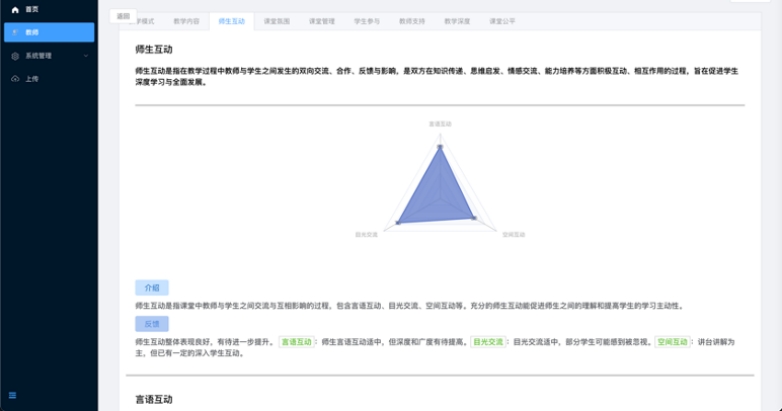The height and width of the screenshot is (411, 782).
Task: Click the blue 介绍 tag button
Action: click(151, 287)
